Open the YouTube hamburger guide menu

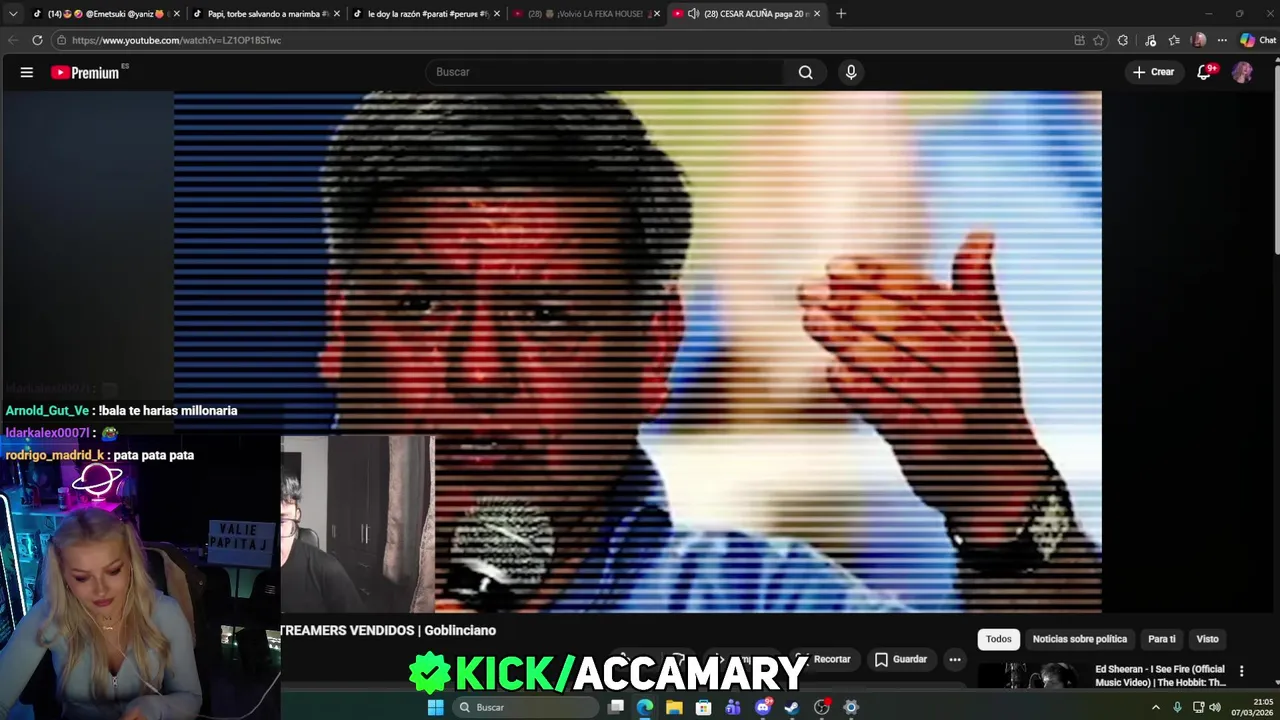click(x=27, y=72)
